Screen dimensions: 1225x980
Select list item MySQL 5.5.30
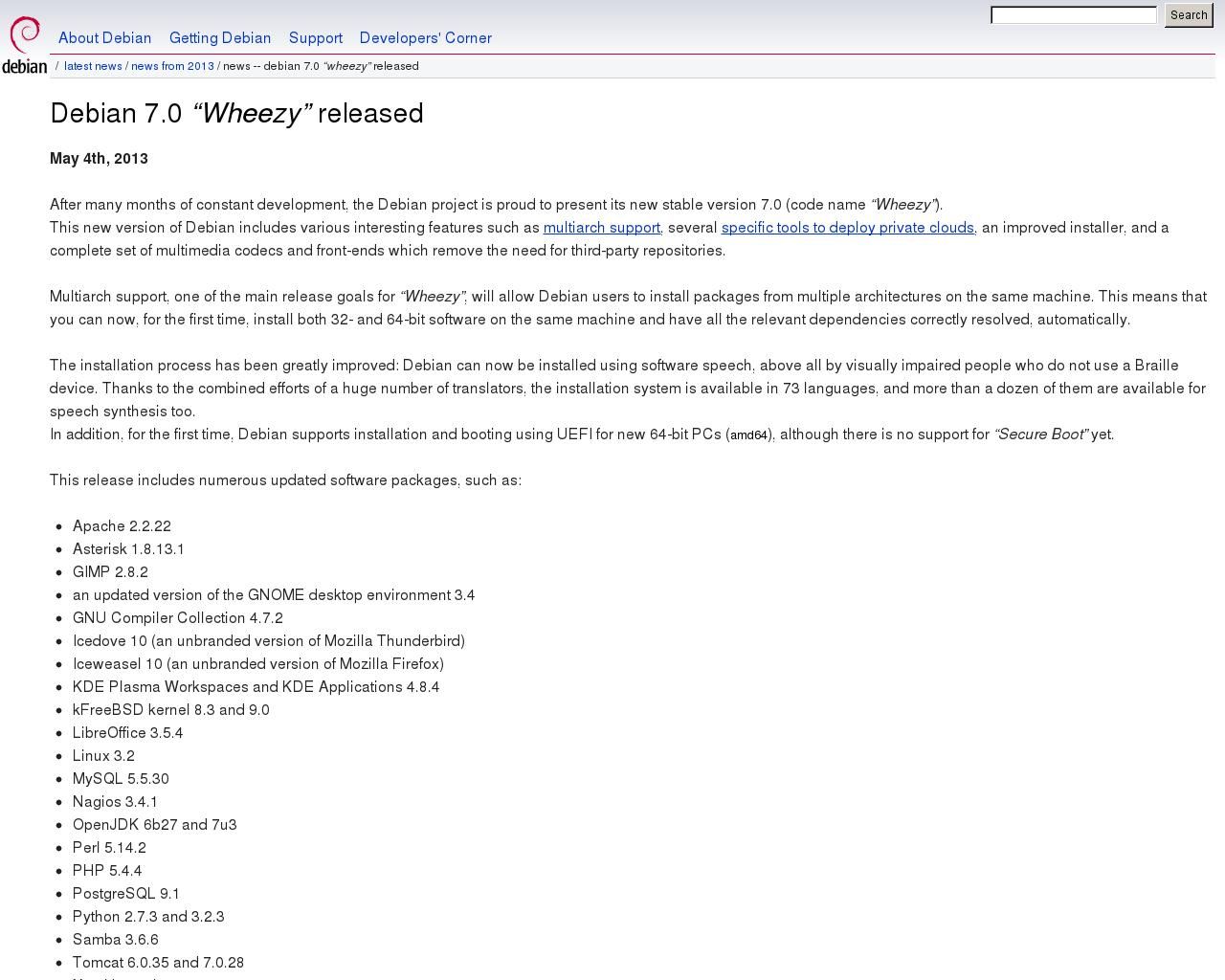[121, 779]
